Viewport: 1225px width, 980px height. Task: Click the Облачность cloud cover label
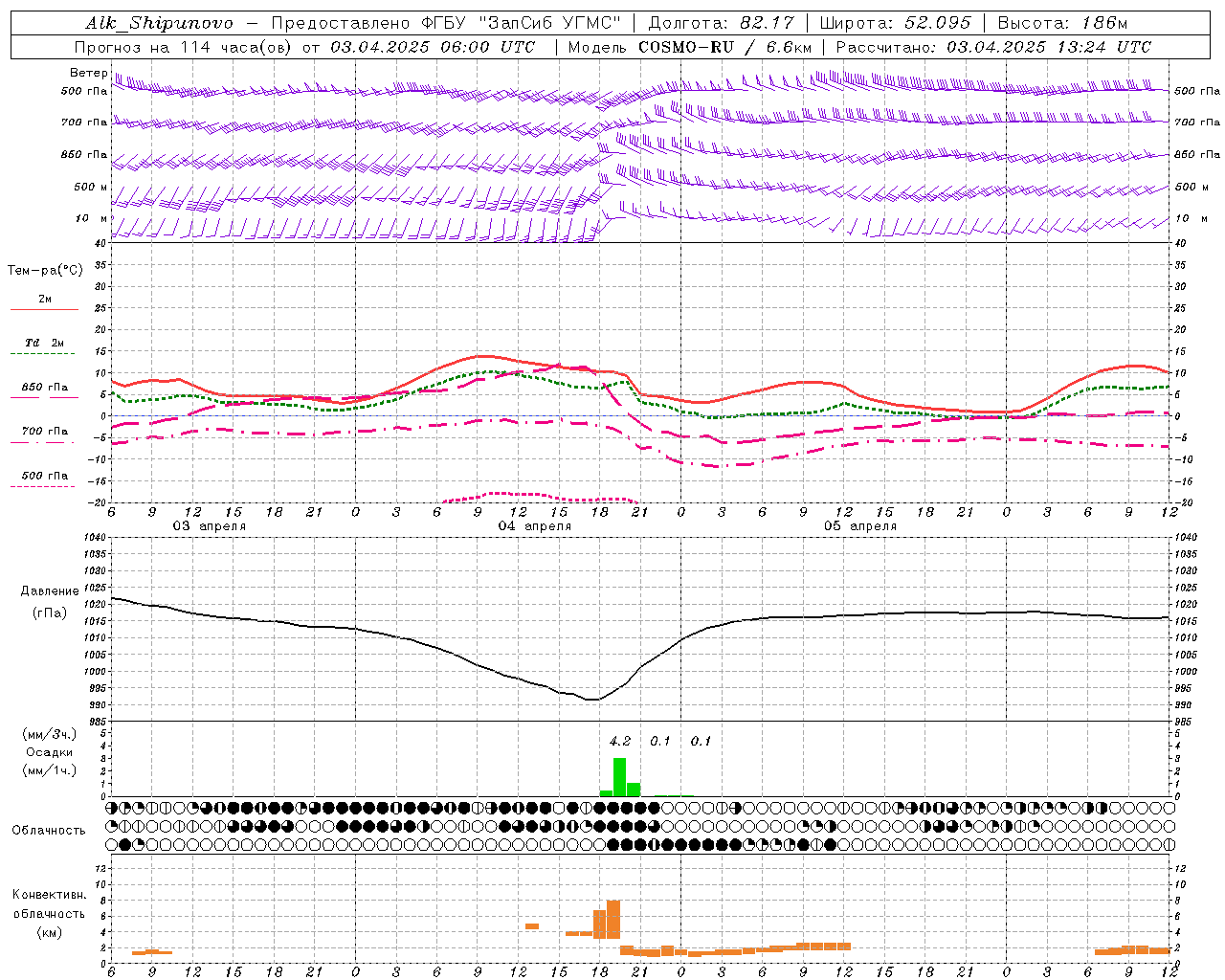pyautogui.click(x=49, y=830)
